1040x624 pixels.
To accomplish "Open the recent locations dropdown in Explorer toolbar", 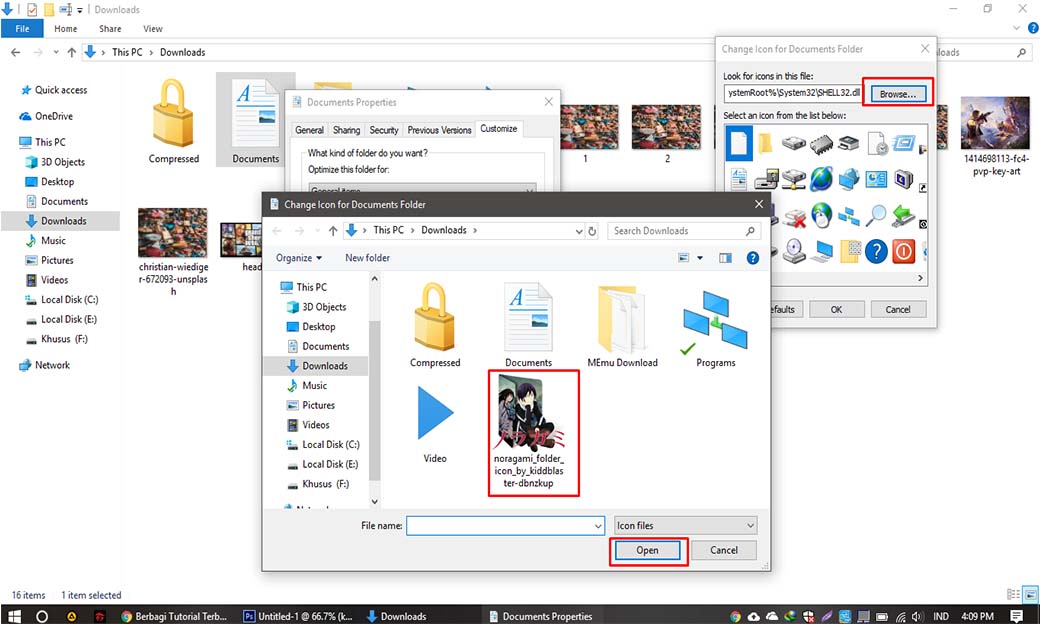I will click(x=56, y=52).
